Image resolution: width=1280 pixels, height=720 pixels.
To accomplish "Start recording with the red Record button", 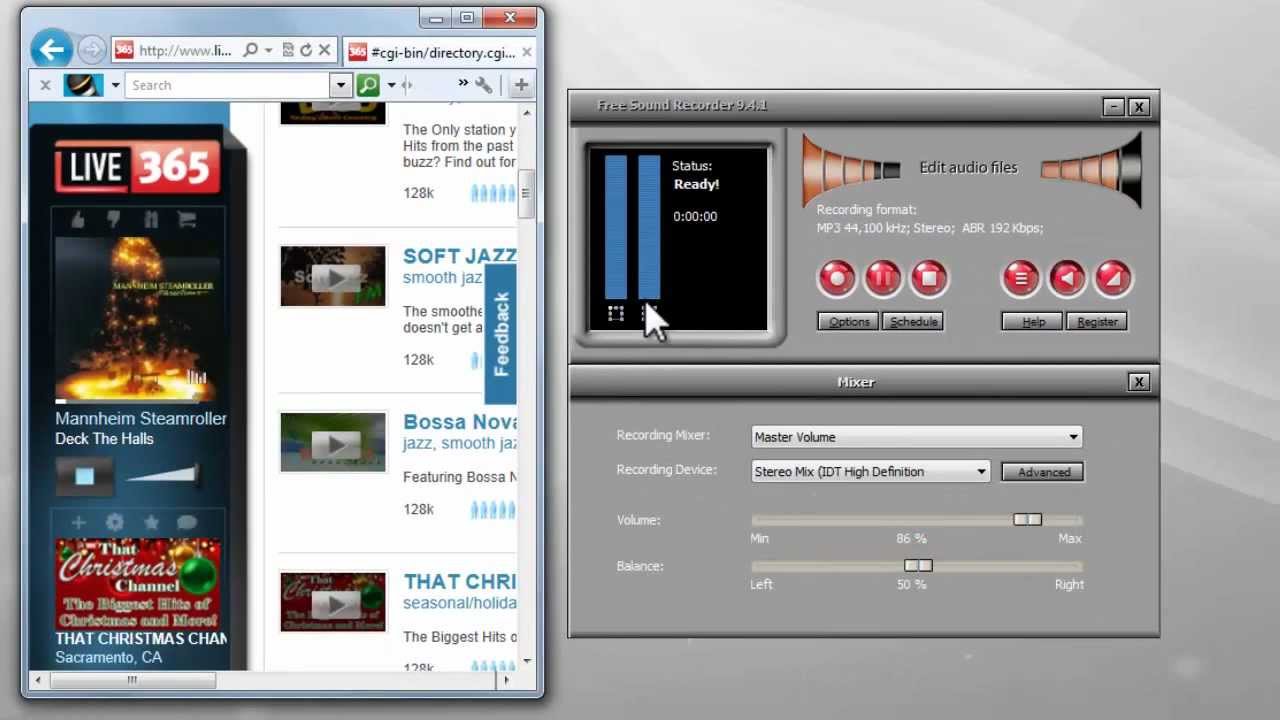I will pyautogui.click(x=837, y=278).
